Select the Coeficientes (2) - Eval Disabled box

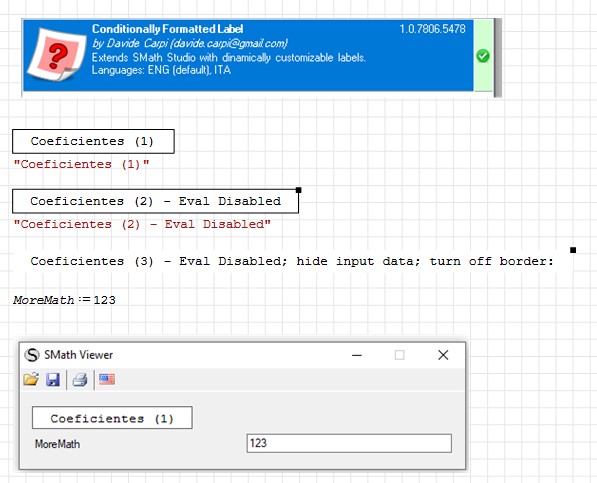(155, 201)
